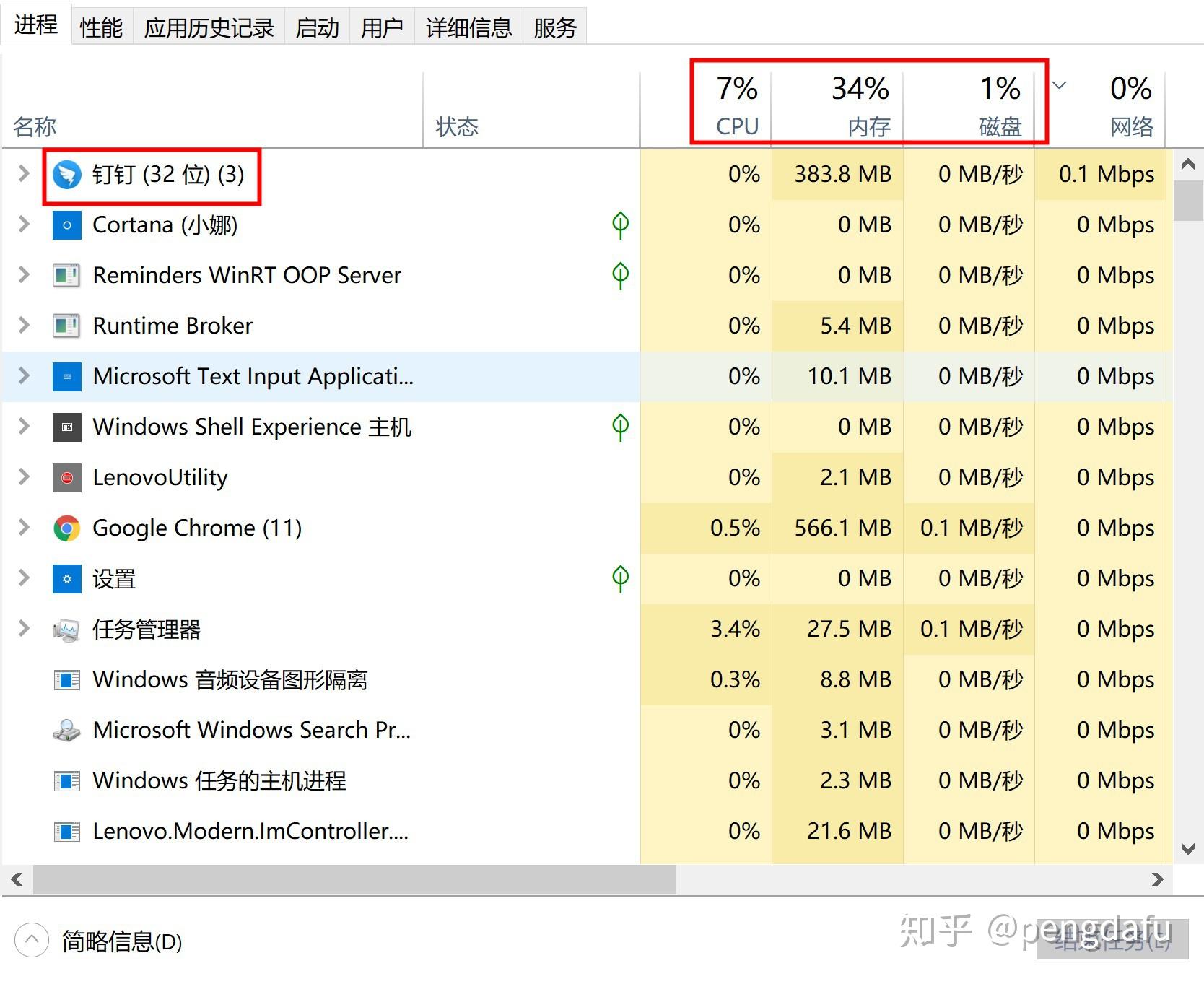Click the Windows Shell Experience 主机 icon
The width and height of the screenshot is (1204, 984).
coord(67,427)
